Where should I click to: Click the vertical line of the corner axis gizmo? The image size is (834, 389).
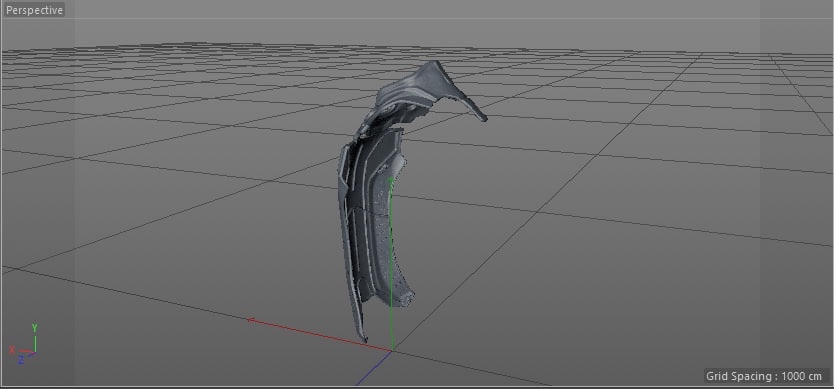[35, 343]
